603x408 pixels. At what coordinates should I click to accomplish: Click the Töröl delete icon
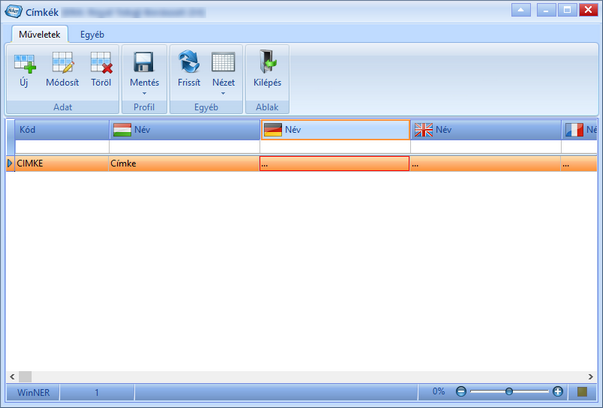(101, 62)
